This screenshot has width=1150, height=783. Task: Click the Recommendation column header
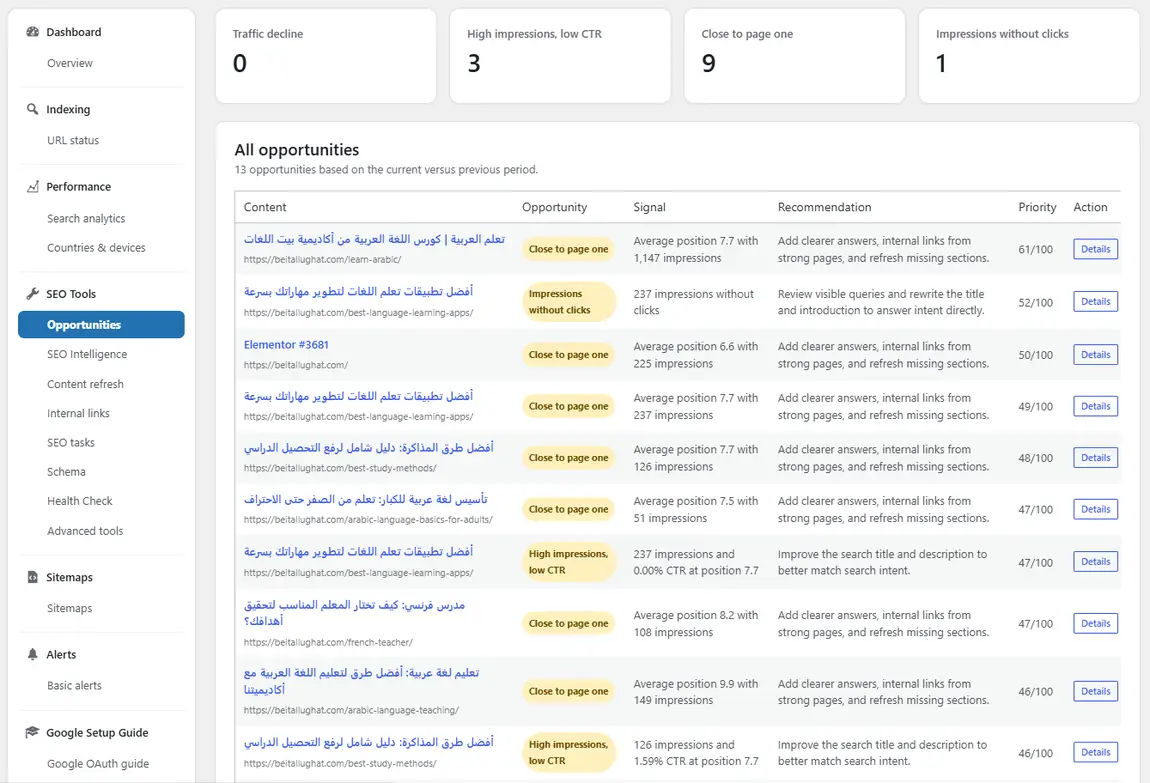click(824, 207)
